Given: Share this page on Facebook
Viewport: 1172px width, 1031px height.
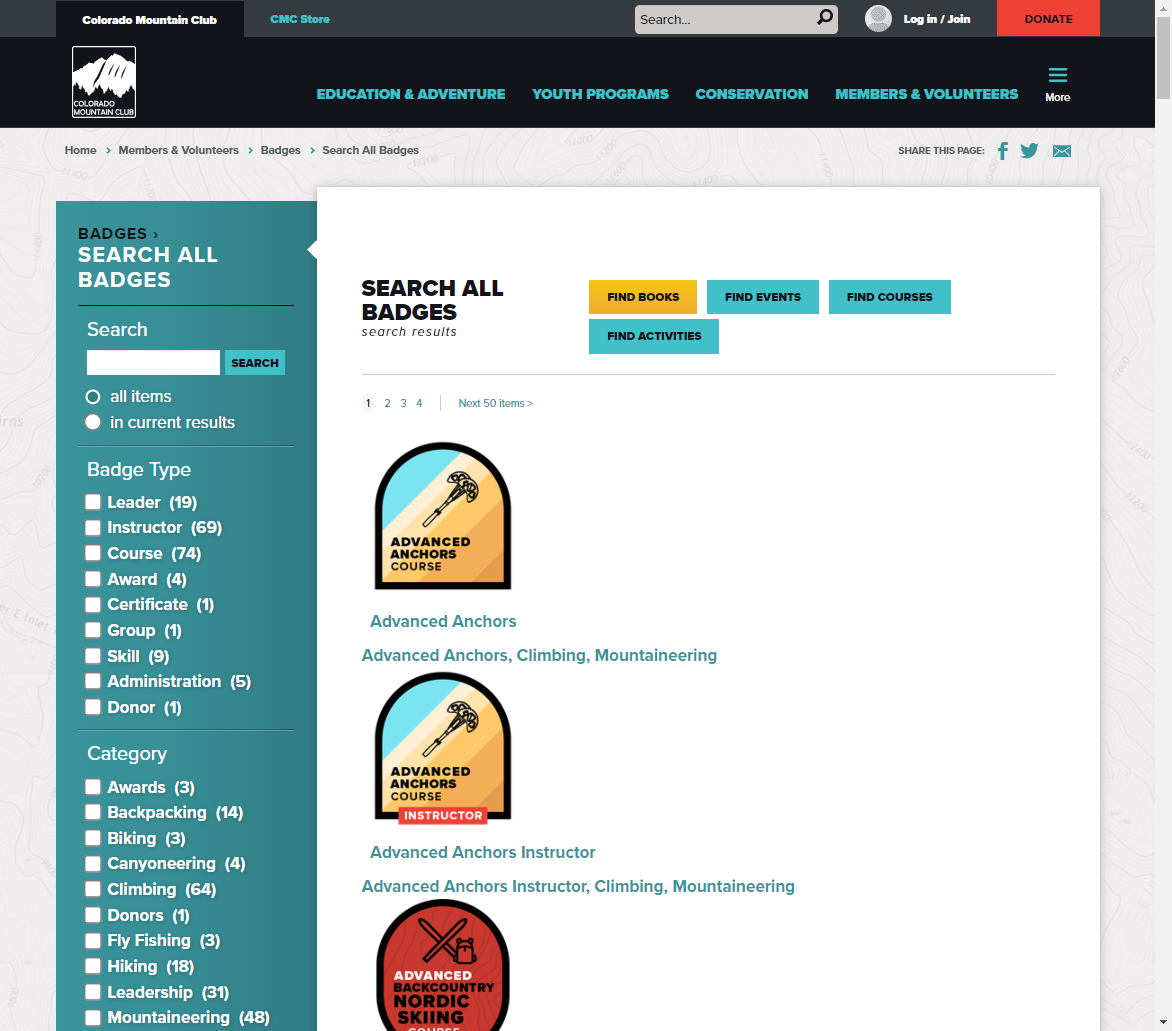Looking at the screenshot, I should coord(1003,151).
